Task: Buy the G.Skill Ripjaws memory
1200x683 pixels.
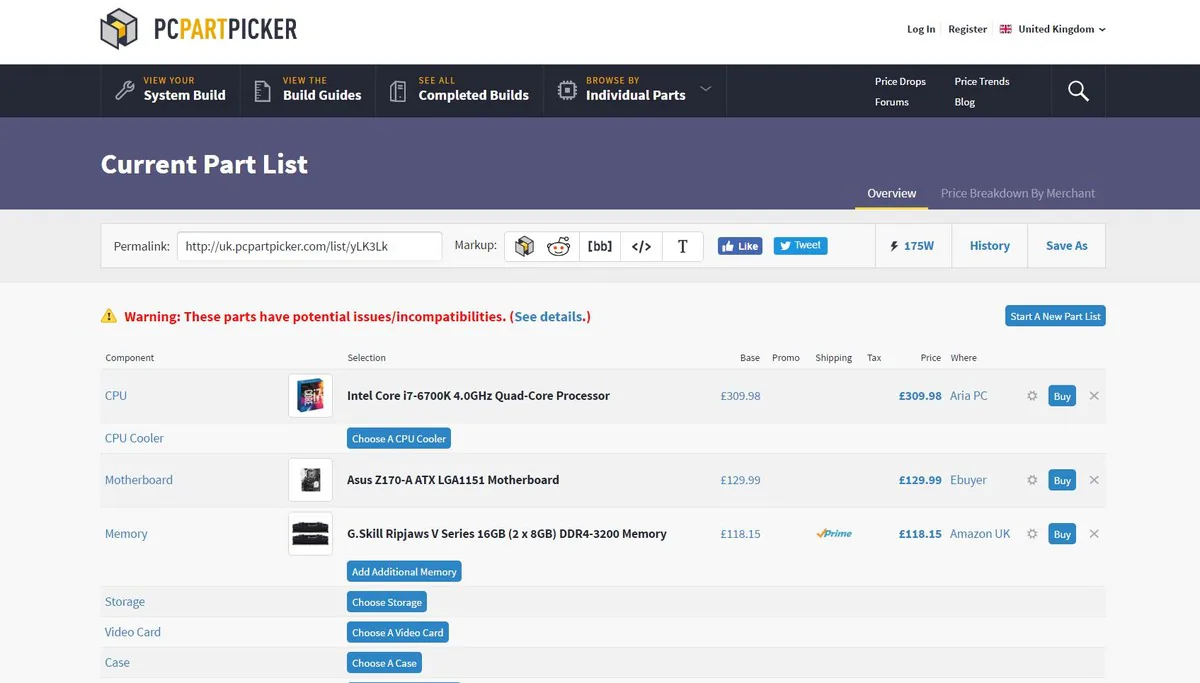Action: tap(1062, 534)
